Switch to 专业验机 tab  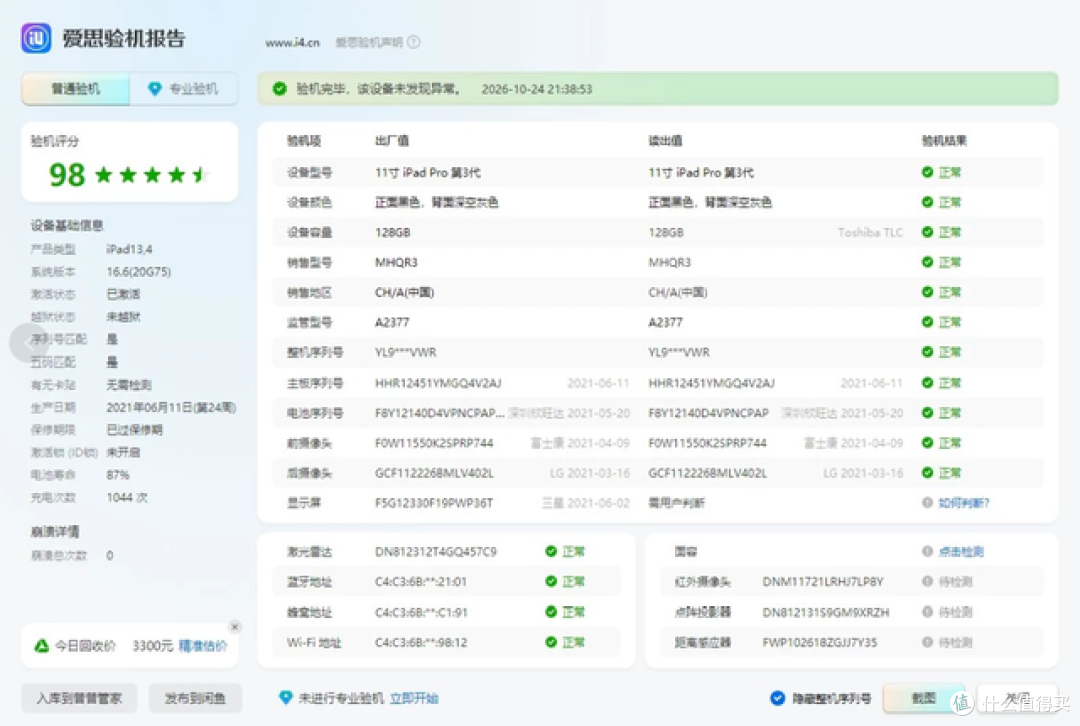[184, 89]
